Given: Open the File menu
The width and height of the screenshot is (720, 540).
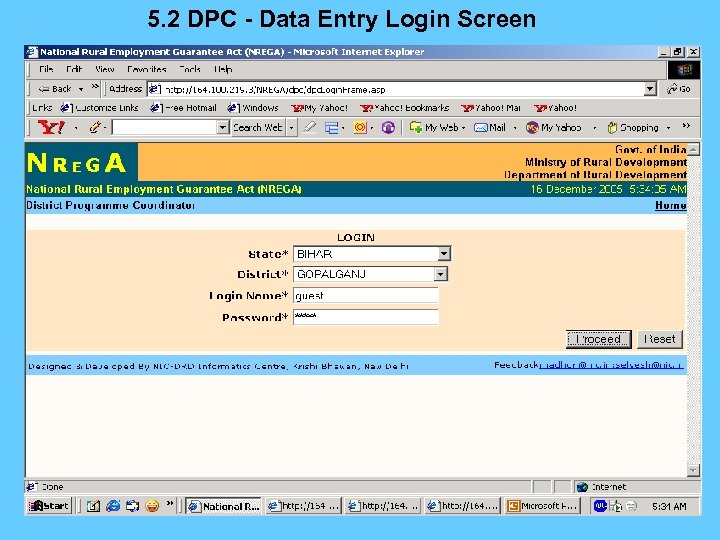Looking at the screenshot, I should [46, 69].
